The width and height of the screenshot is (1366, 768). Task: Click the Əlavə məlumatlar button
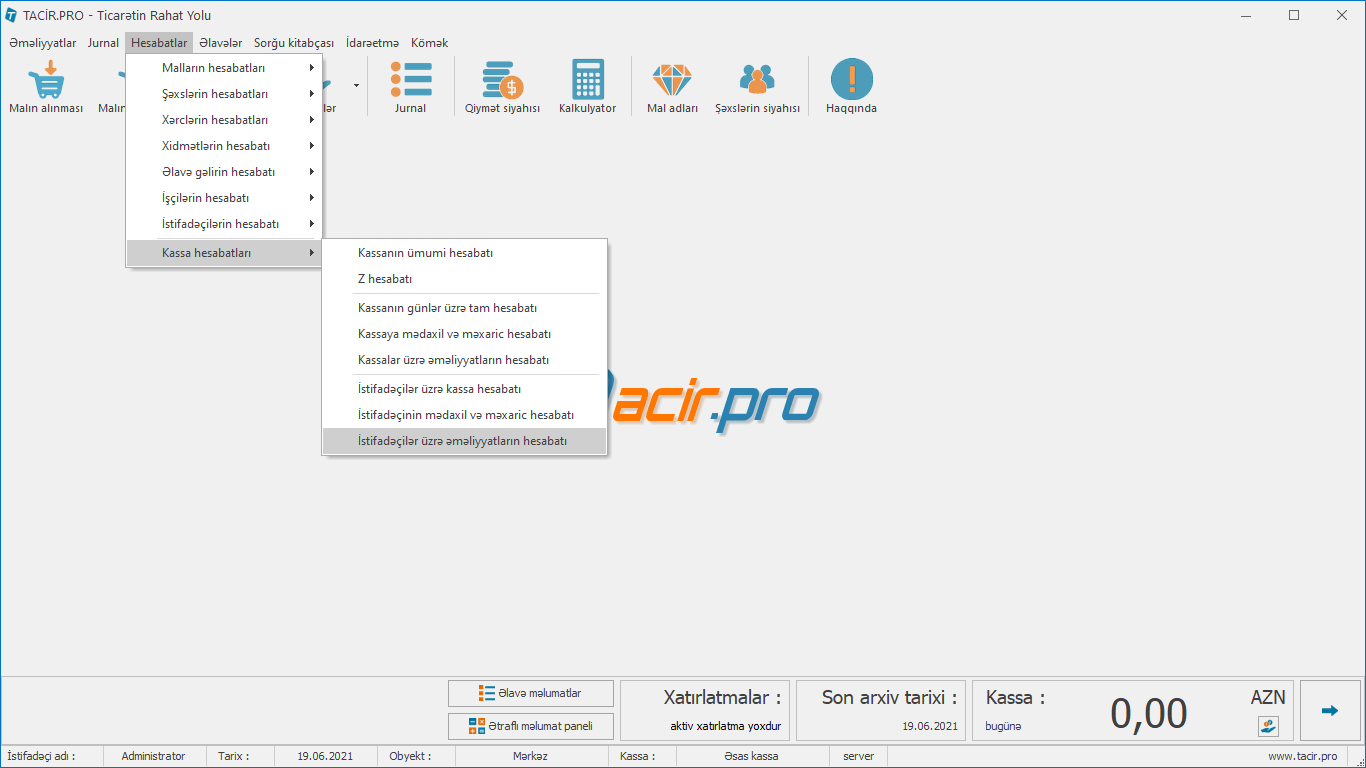click(x=530, y=693)
